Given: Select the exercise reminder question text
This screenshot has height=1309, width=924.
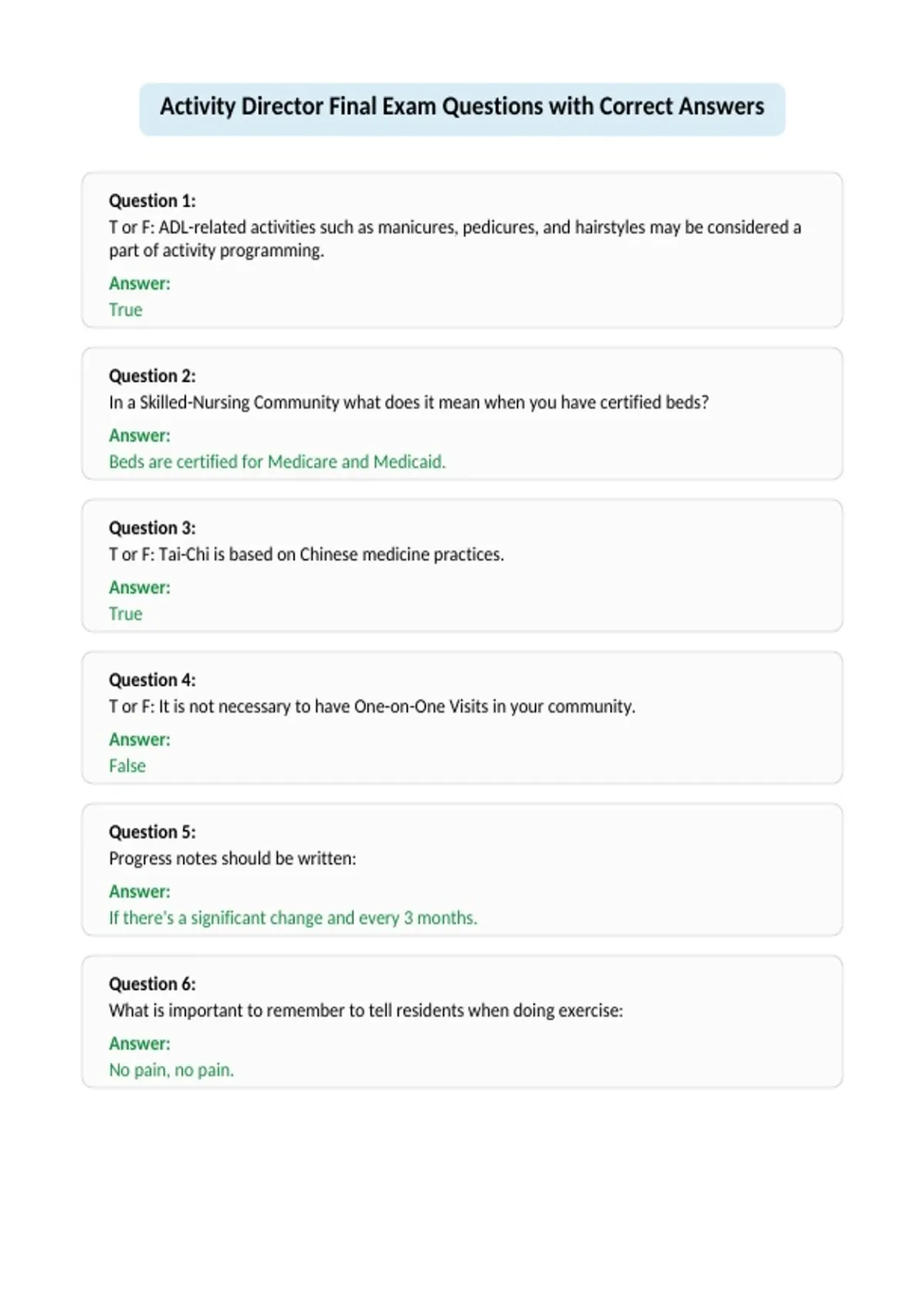Looking at the screenshot, I should (366, 1010).
